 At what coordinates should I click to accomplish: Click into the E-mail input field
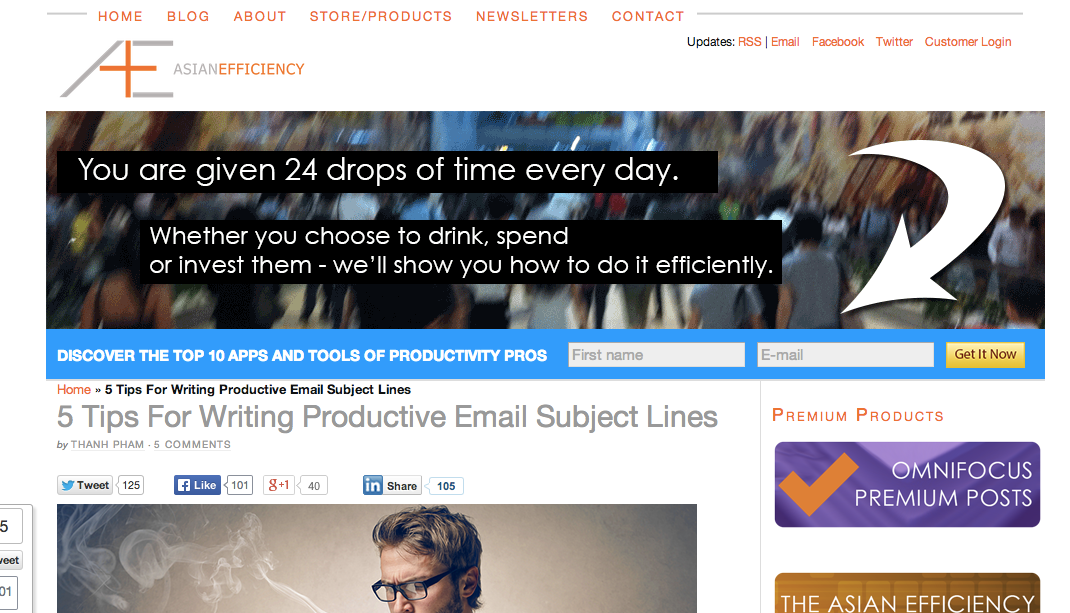845,355
